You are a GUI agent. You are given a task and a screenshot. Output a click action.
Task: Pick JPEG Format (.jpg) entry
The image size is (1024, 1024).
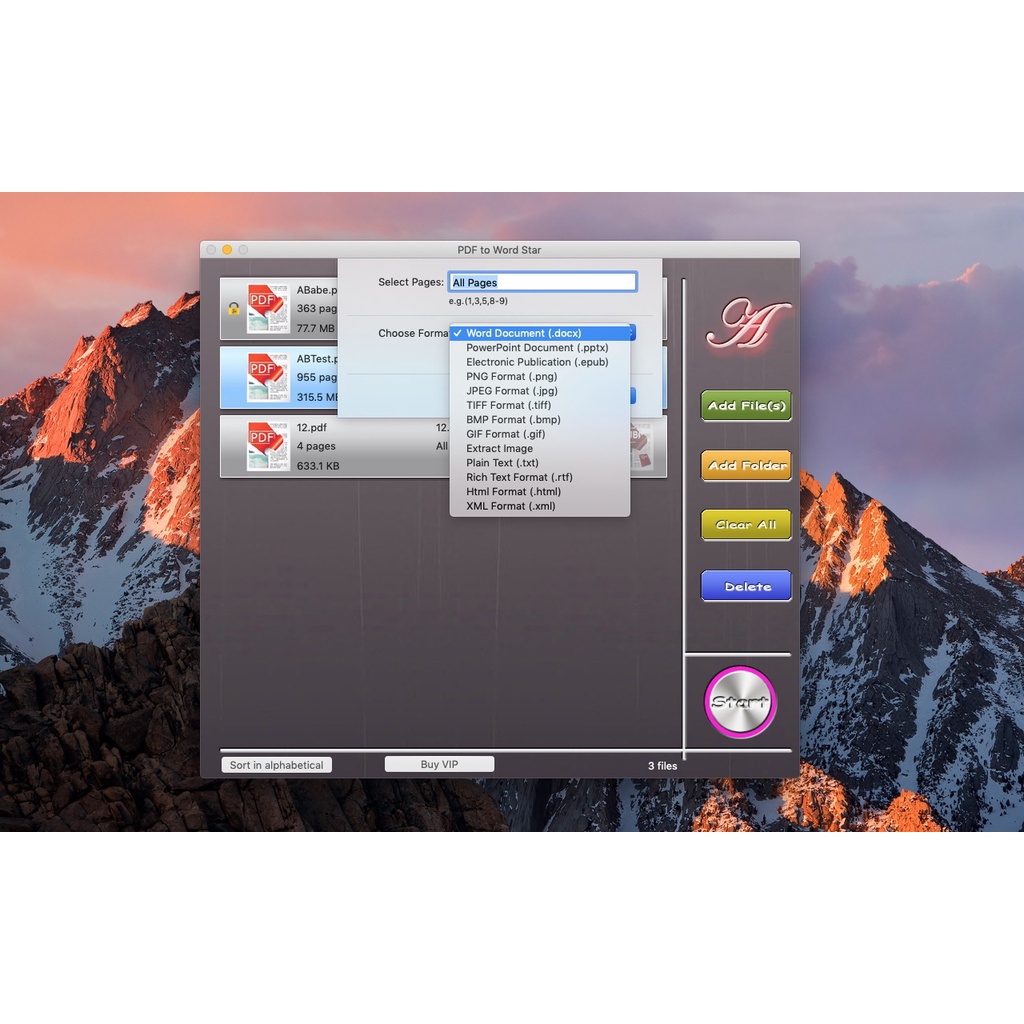(x=539, y=391)
